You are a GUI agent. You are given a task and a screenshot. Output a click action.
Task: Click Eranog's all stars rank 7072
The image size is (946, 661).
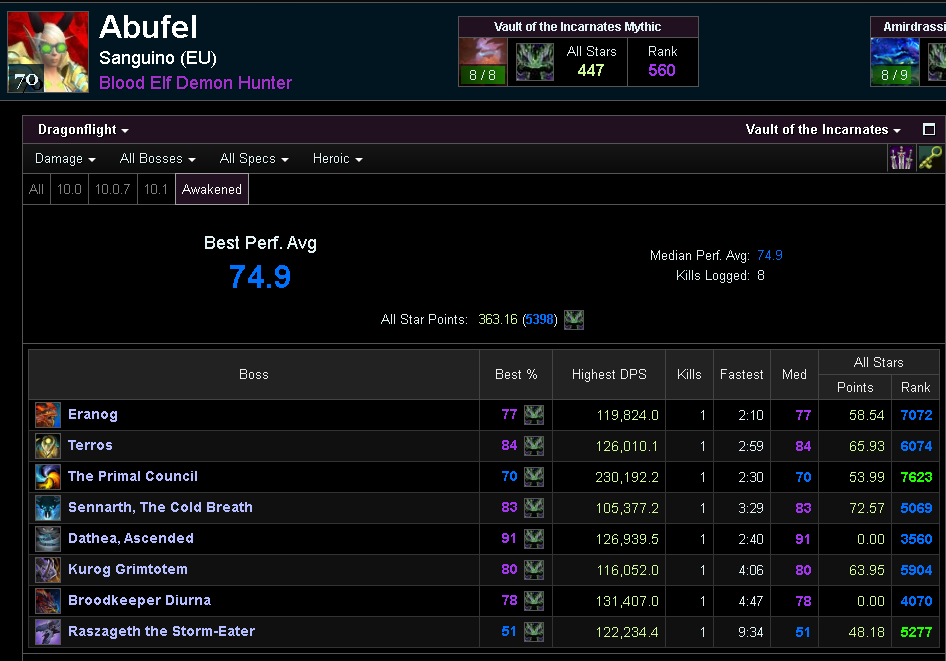(x=916, y=415)
